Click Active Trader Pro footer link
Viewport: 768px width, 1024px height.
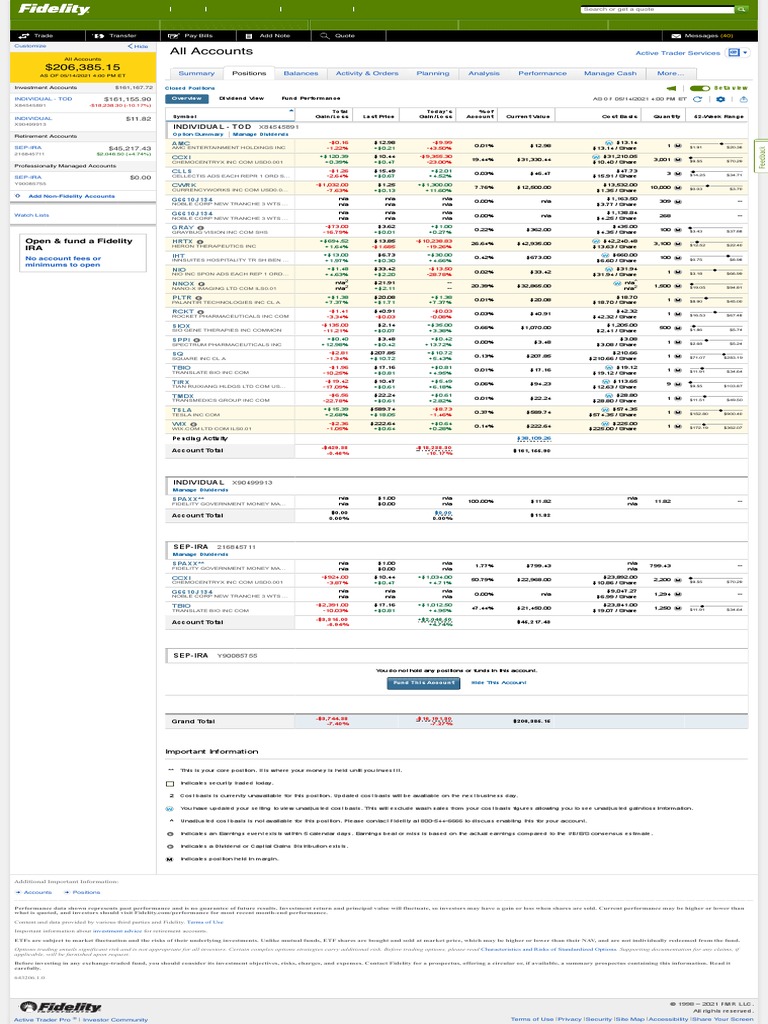[43, 1019]
